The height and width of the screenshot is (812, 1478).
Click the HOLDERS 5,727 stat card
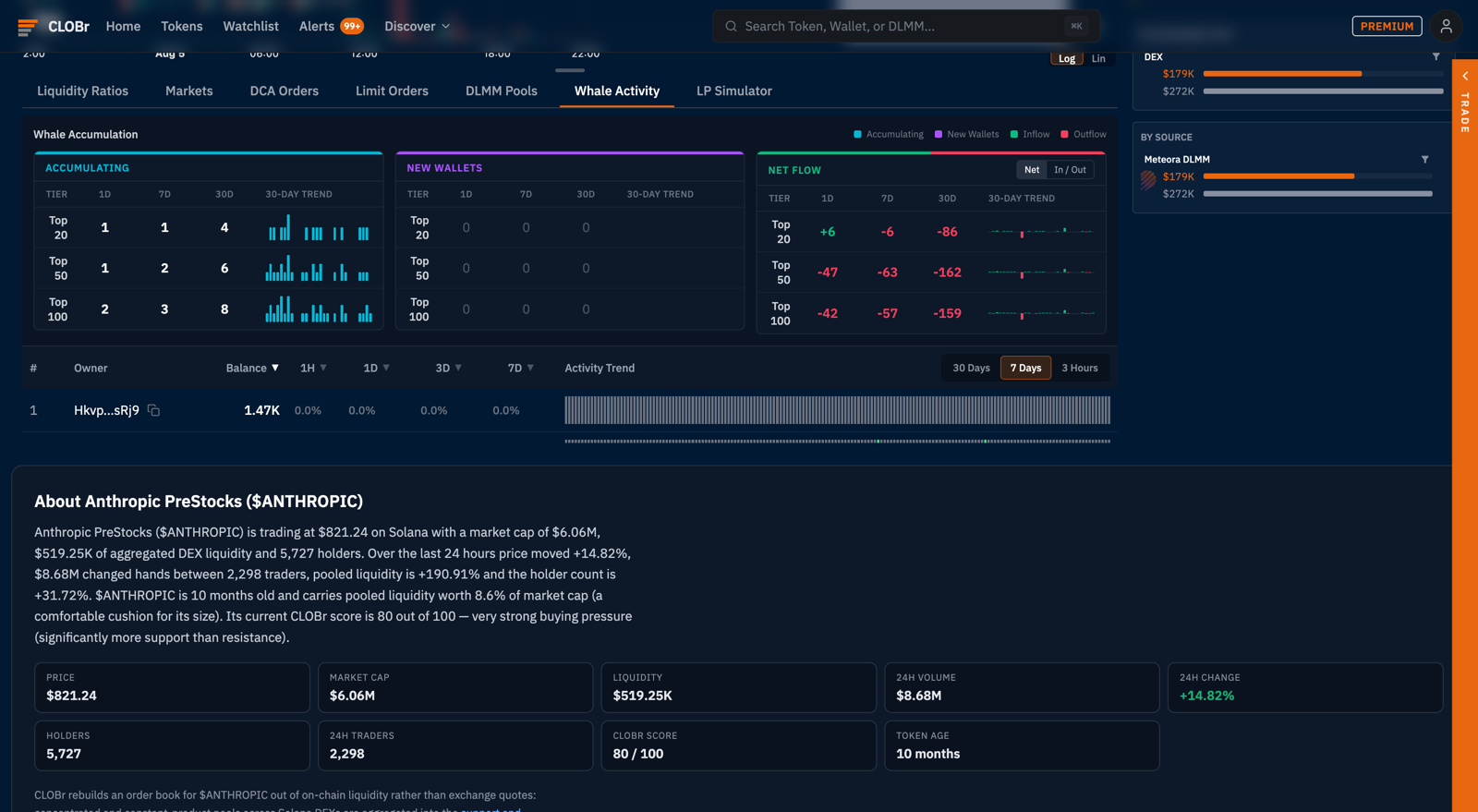[172, 745]
